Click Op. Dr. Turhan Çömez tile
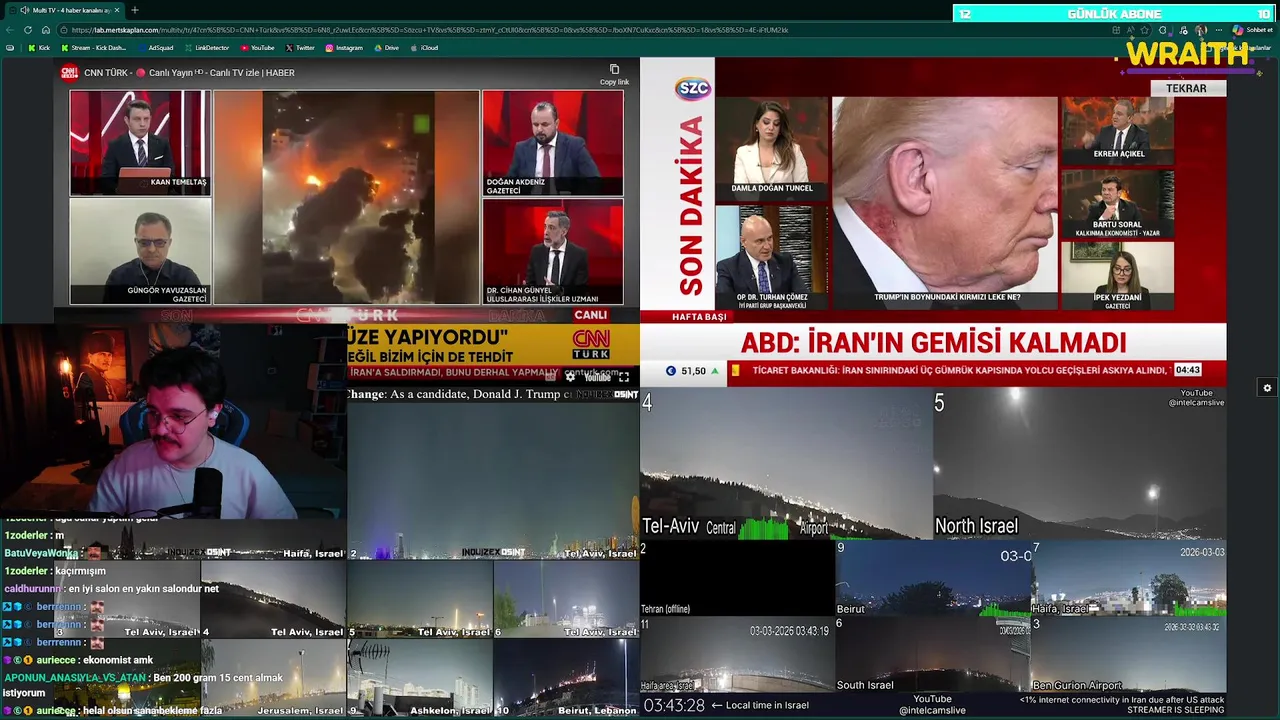This screenshot has height=720, width=1280. click(772, 257)
